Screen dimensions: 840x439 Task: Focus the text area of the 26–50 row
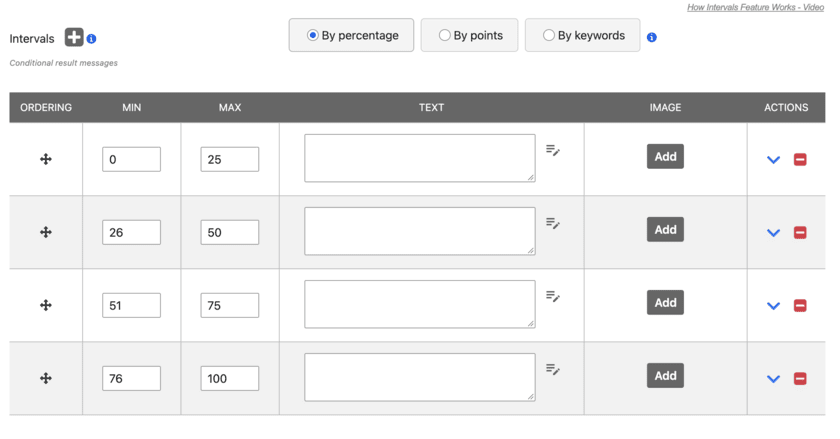coord(420,231)
